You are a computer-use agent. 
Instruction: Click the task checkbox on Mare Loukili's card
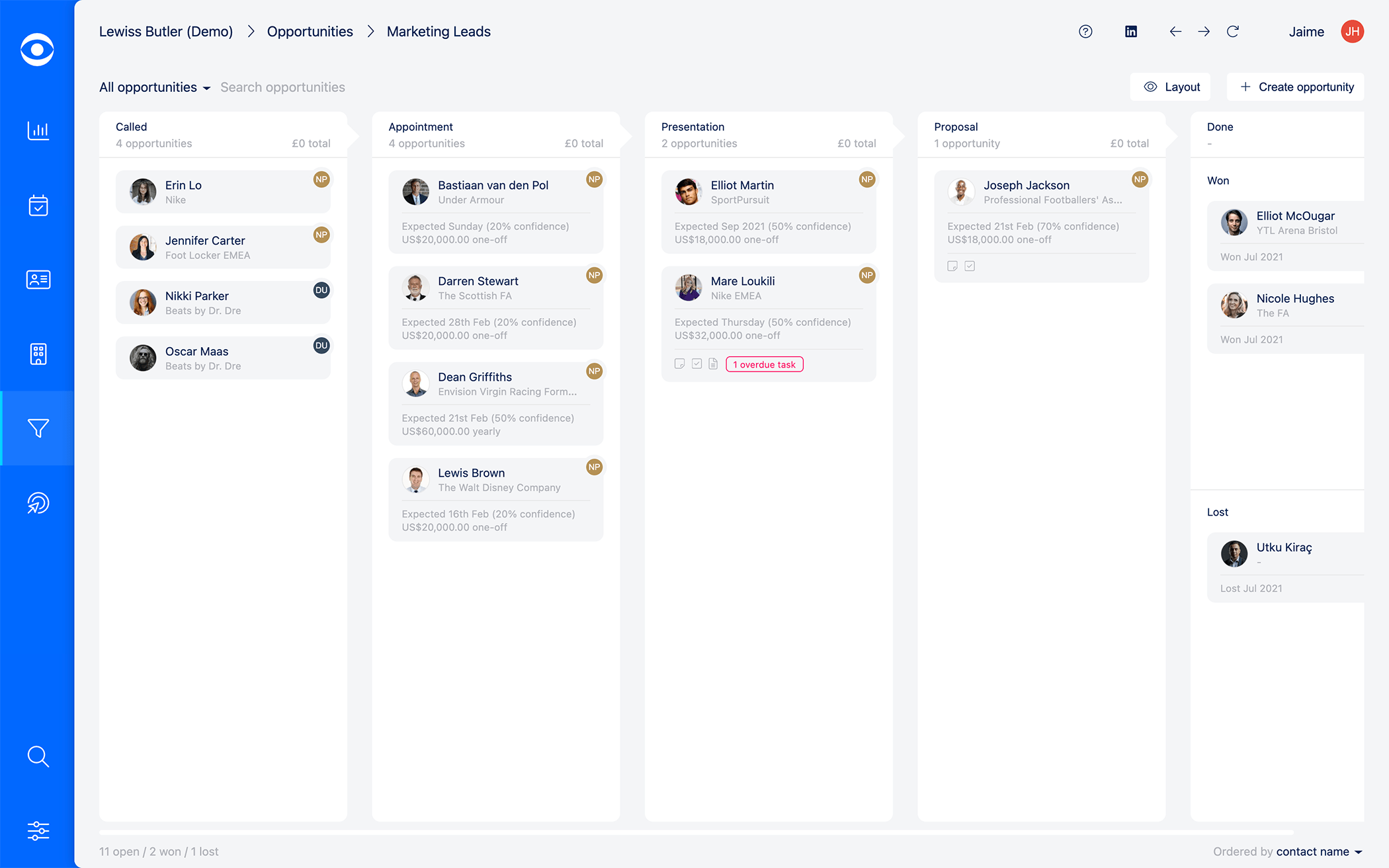696,364
